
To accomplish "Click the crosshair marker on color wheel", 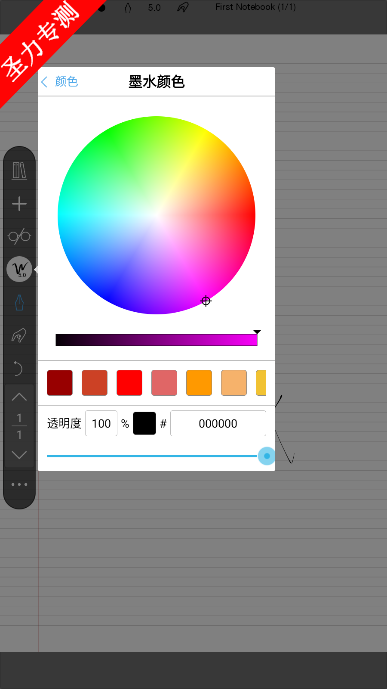I will point(206,301).
